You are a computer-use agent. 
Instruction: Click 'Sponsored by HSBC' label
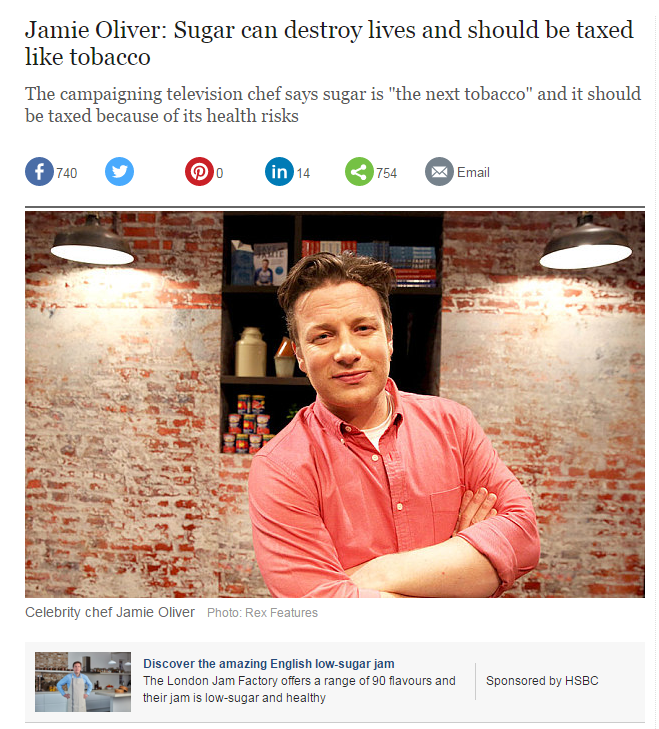(x=542, y=681)
